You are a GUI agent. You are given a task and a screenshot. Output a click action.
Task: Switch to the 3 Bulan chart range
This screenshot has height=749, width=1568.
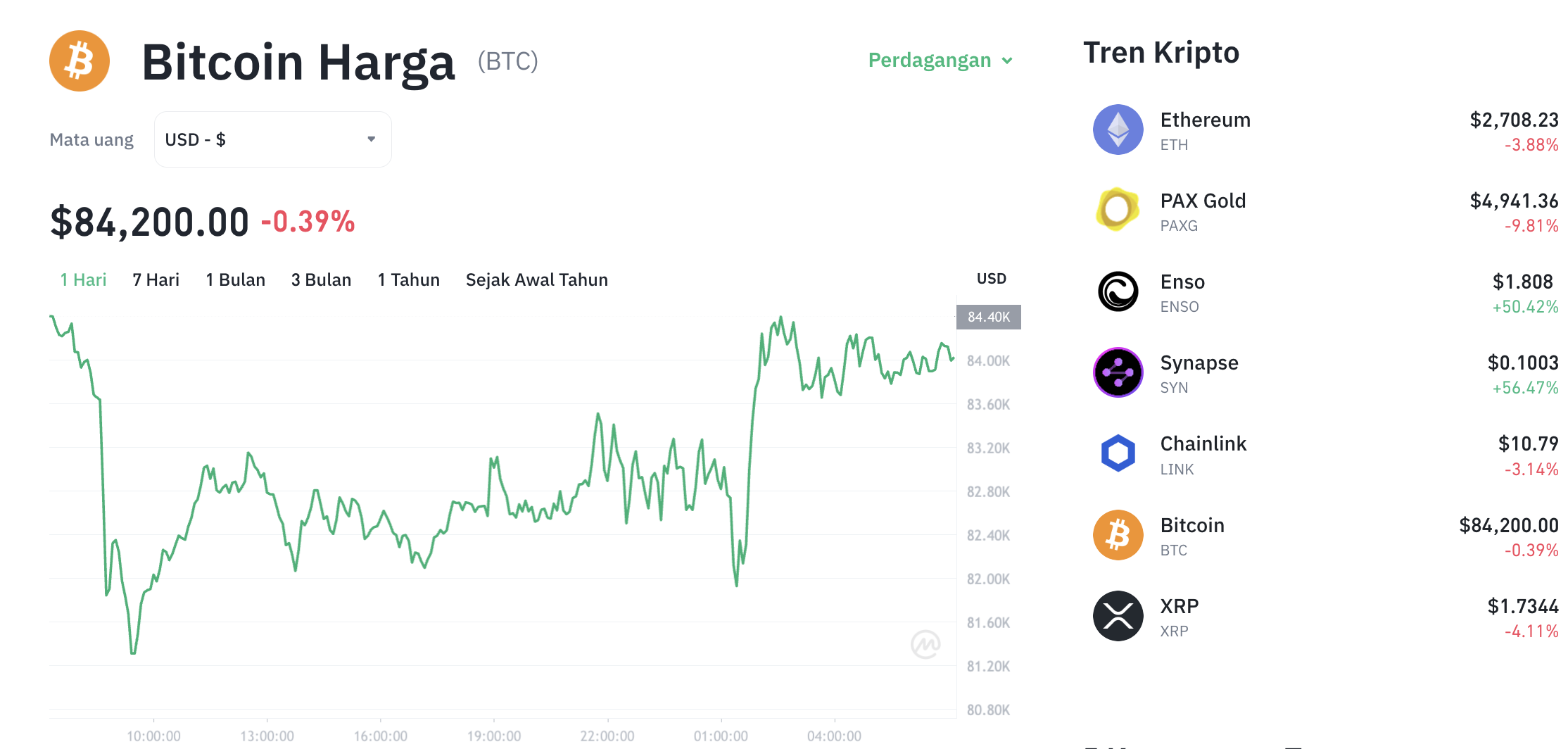(x=321, y=279)
